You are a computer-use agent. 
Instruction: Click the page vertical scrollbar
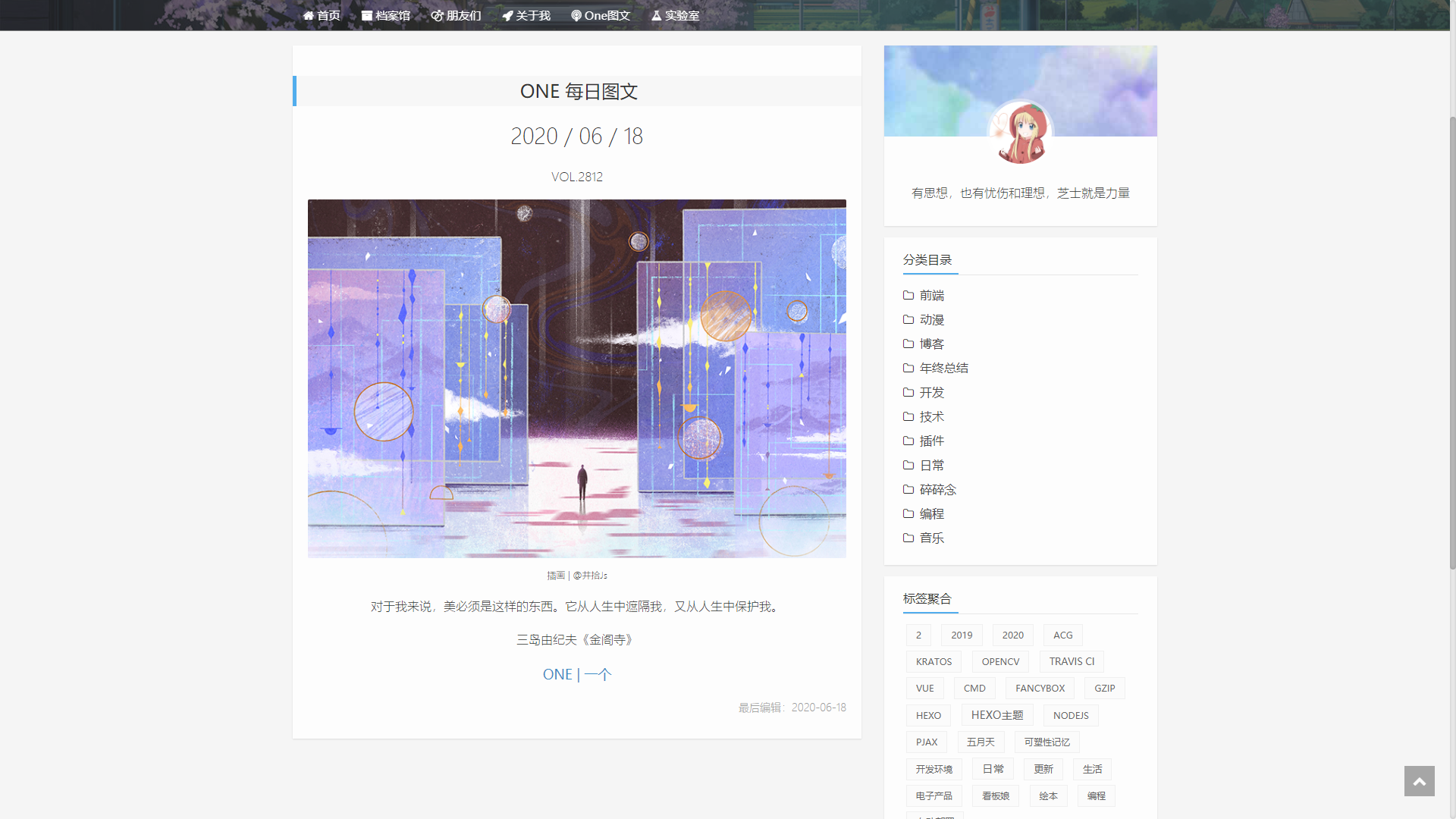(x=1452, y=341)
